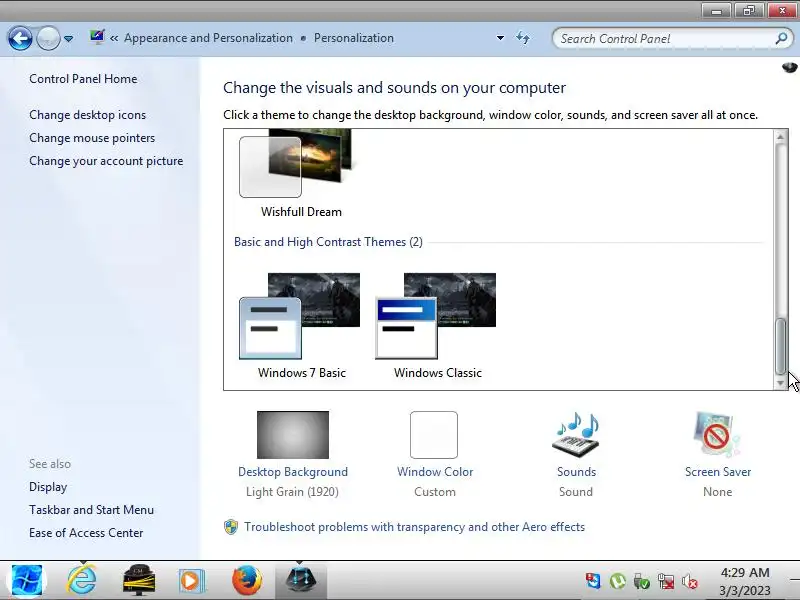Open Ease of Access Center
This screenshot has height=600, width=800.
(86, 533)
